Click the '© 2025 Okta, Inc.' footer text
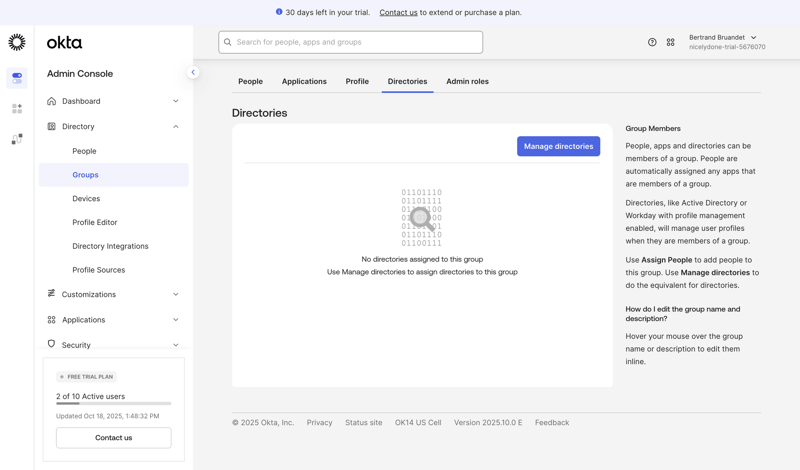 (x=263, y=423)
